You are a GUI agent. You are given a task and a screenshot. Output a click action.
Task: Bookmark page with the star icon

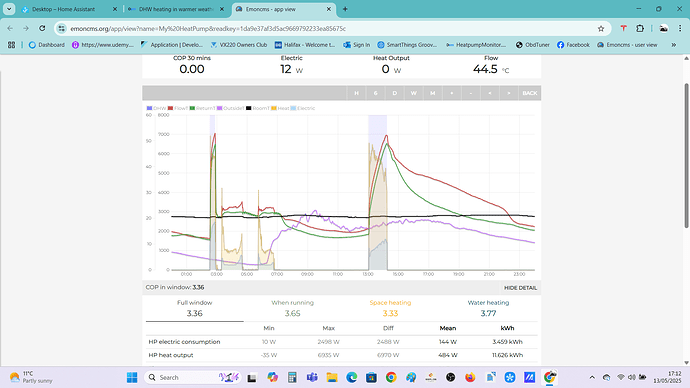coord(601,29)
